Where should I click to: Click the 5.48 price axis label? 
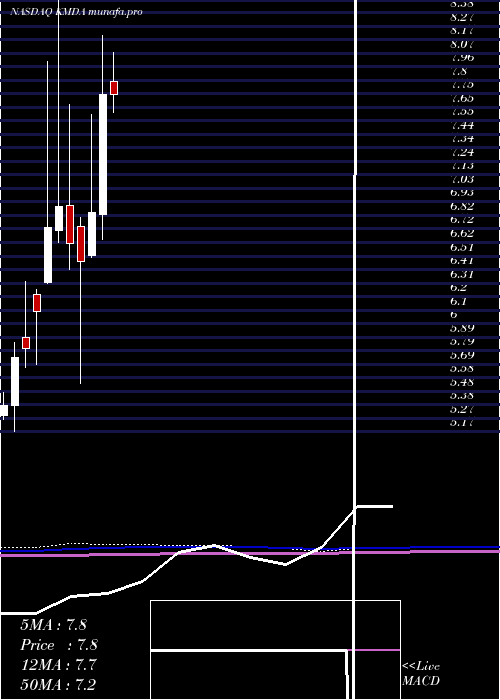click(462, 382)
